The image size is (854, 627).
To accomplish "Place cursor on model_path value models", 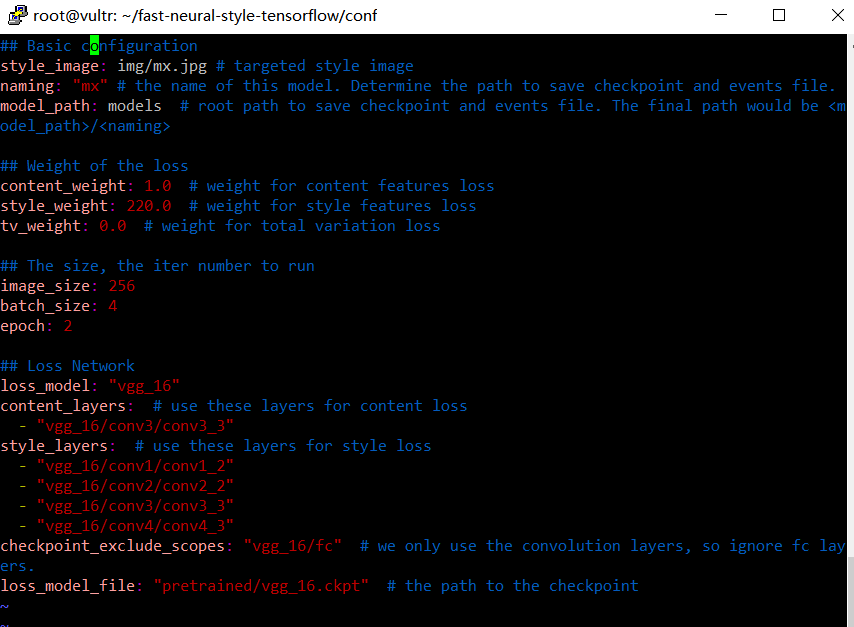I will pyautogui.click(x=135, y=106).
